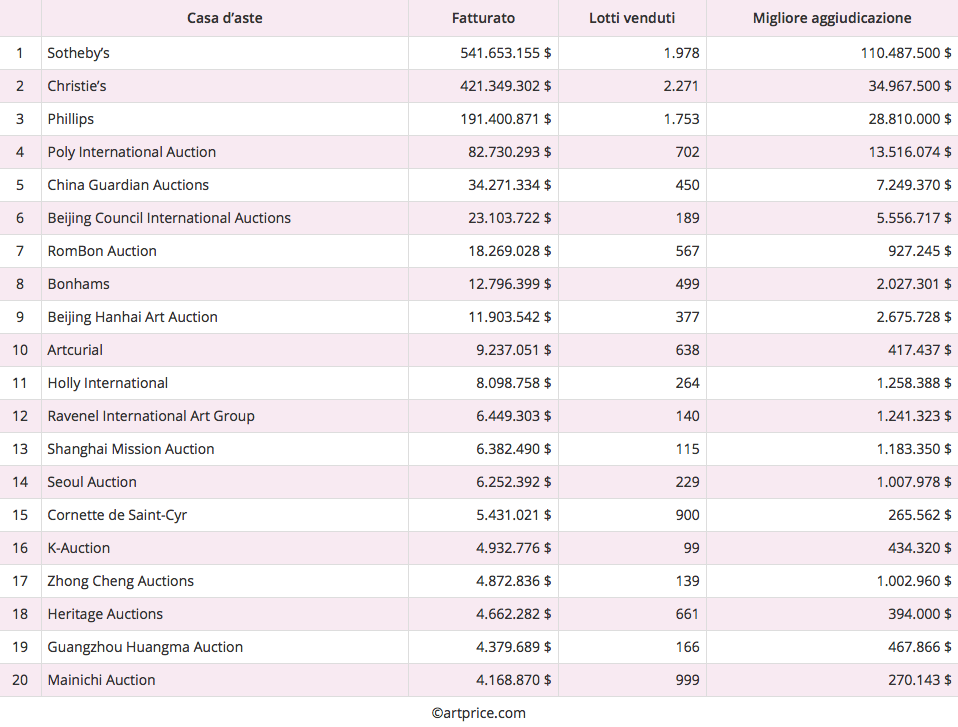958x727 pixels.
Task: Select Beijing Council International Auctions
Action: click(169, 218)
